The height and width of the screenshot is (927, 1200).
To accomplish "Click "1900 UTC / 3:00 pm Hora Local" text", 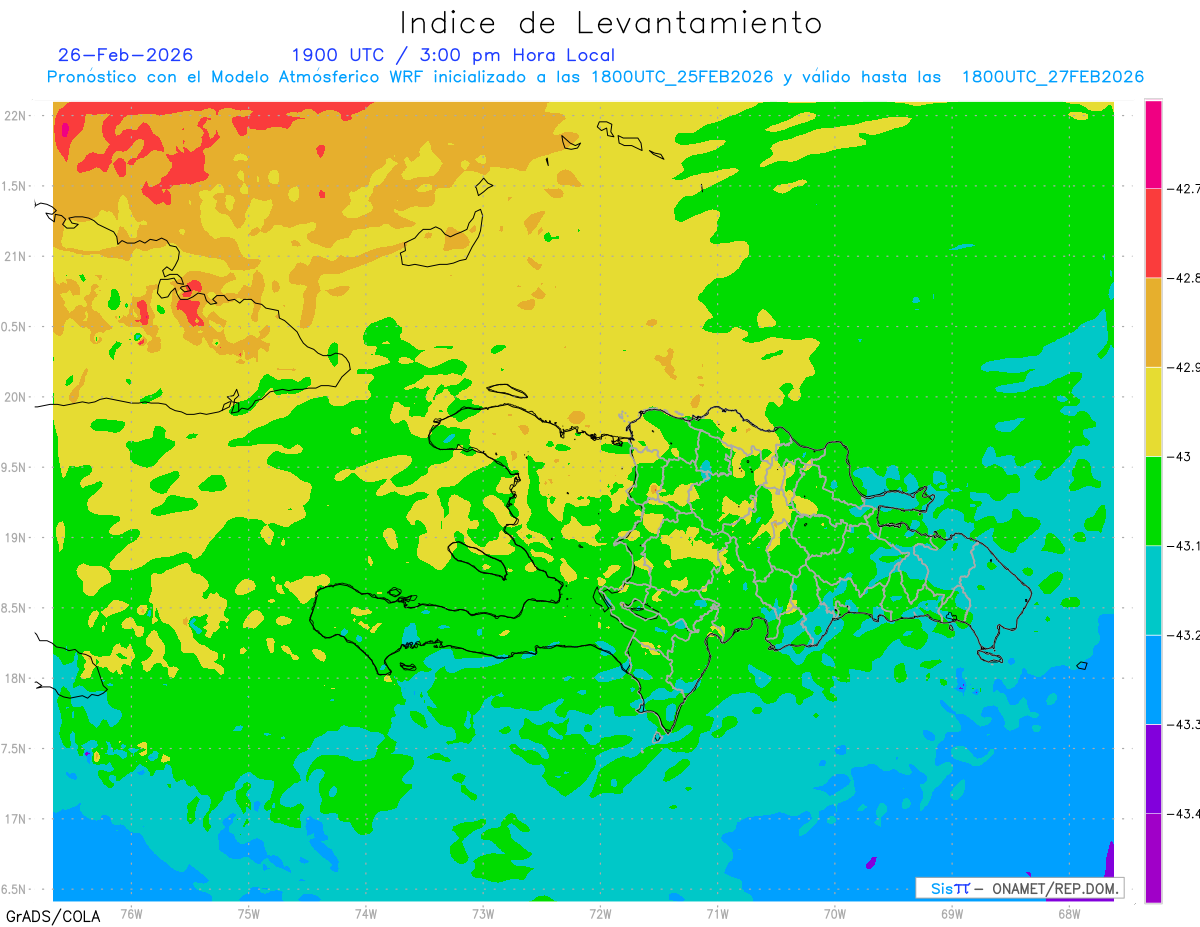I will point(453,56).
